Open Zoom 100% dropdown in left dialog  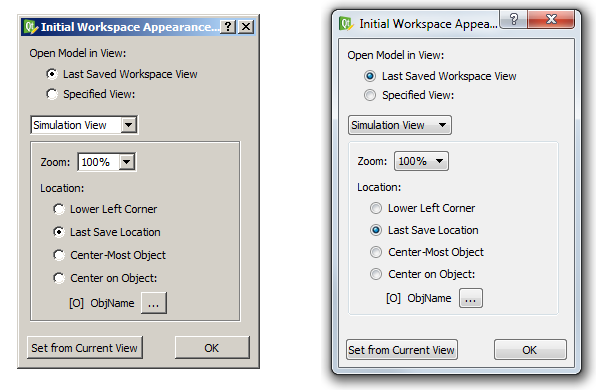(106, 162)
